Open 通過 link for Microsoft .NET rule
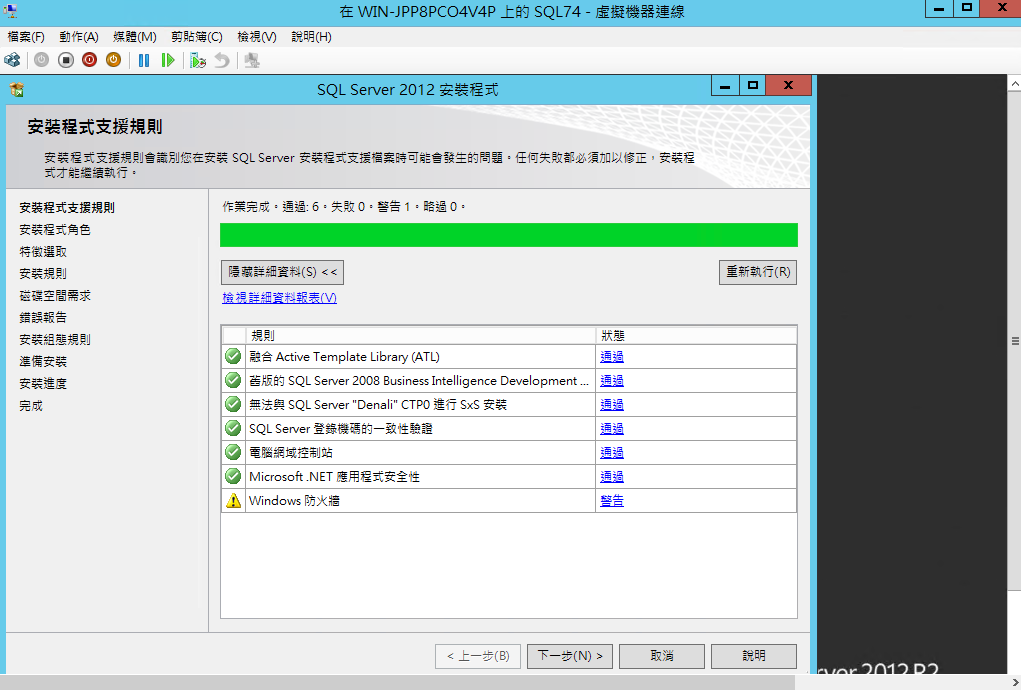The width and height of the screenshot is (1021, 690). 612,476
